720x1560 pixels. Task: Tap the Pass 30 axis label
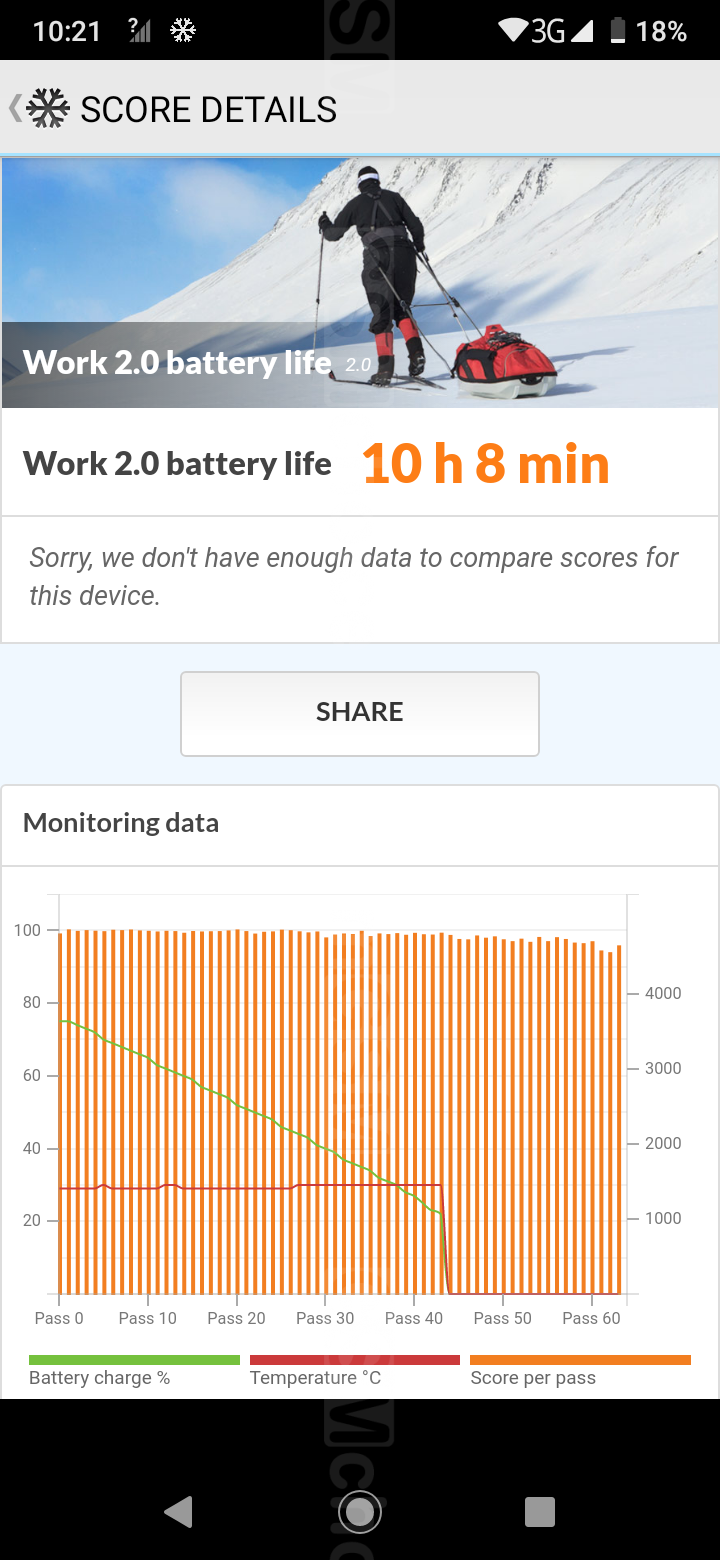point(325,1318)
